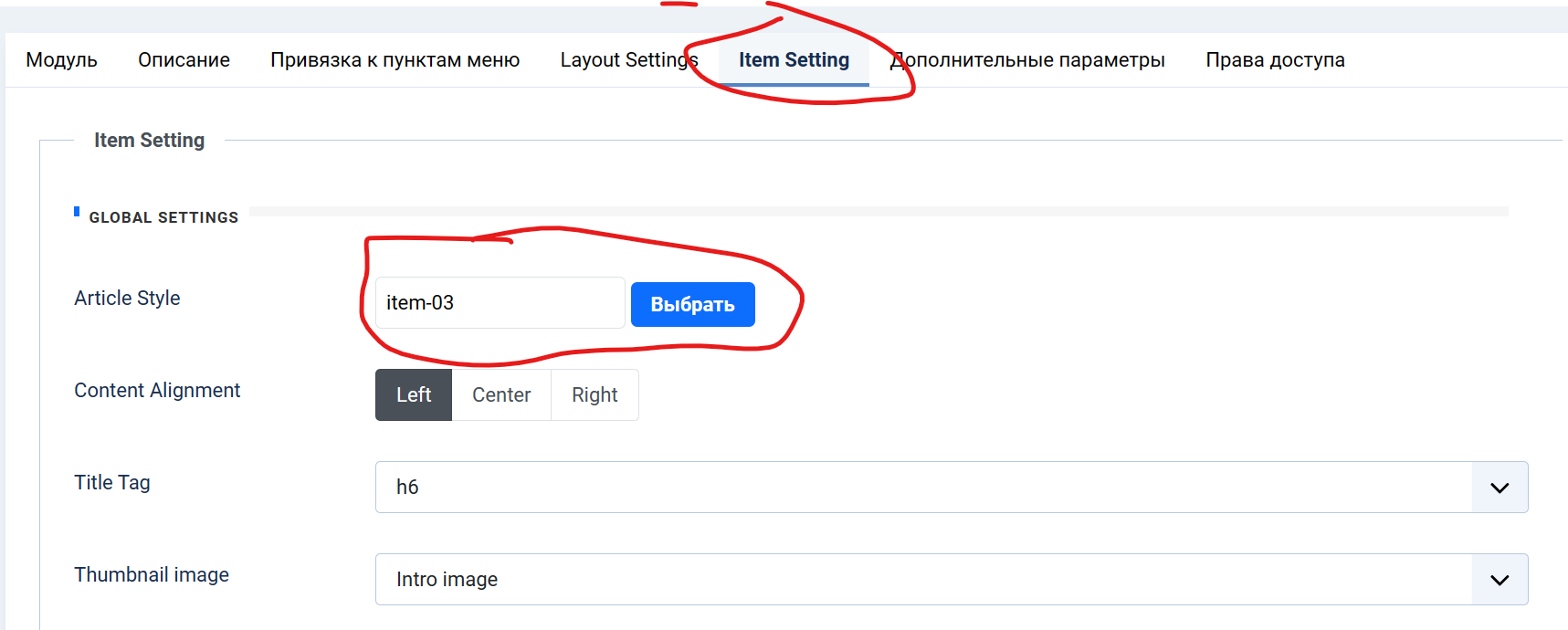This screenshot has width=1568, height=630.
Task: Set content alignment to Left
Action: tap(414, 395)
